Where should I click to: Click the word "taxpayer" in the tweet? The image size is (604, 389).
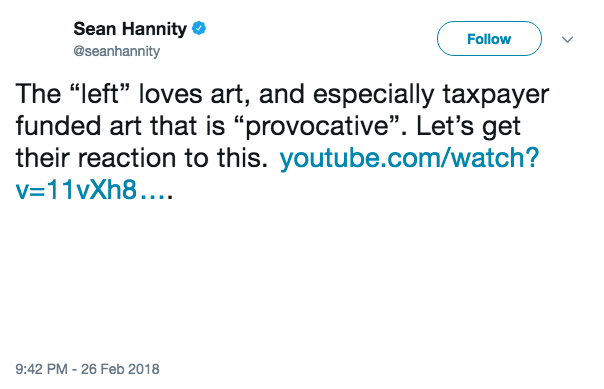pos(496,95)
